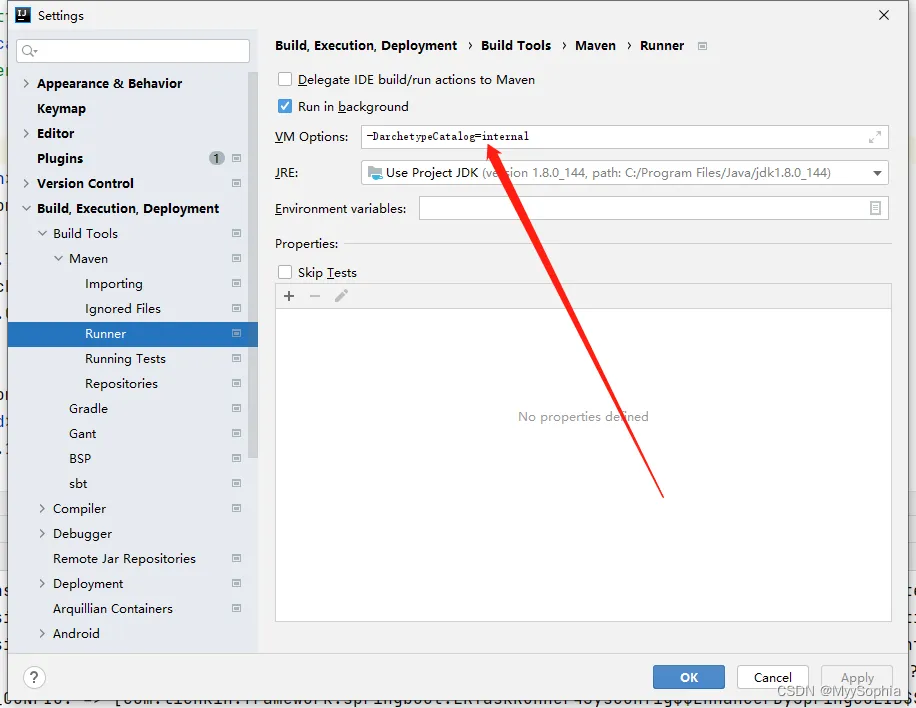The height and width of the screenshot is (708, 916).
Task: Open Arquillian Containers page
Action: click(x=113, y=609)
